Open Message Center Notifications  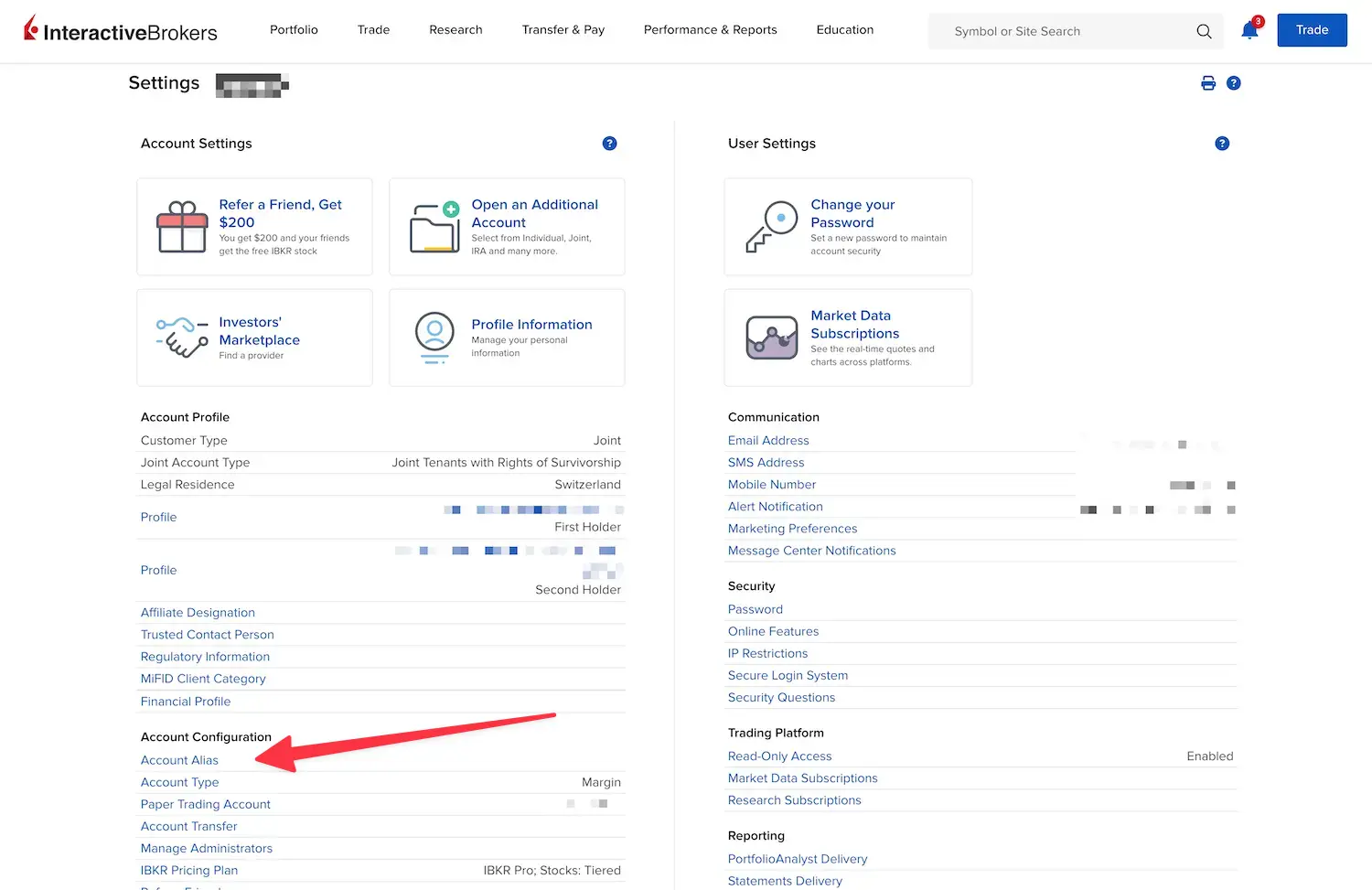point(811,551)
